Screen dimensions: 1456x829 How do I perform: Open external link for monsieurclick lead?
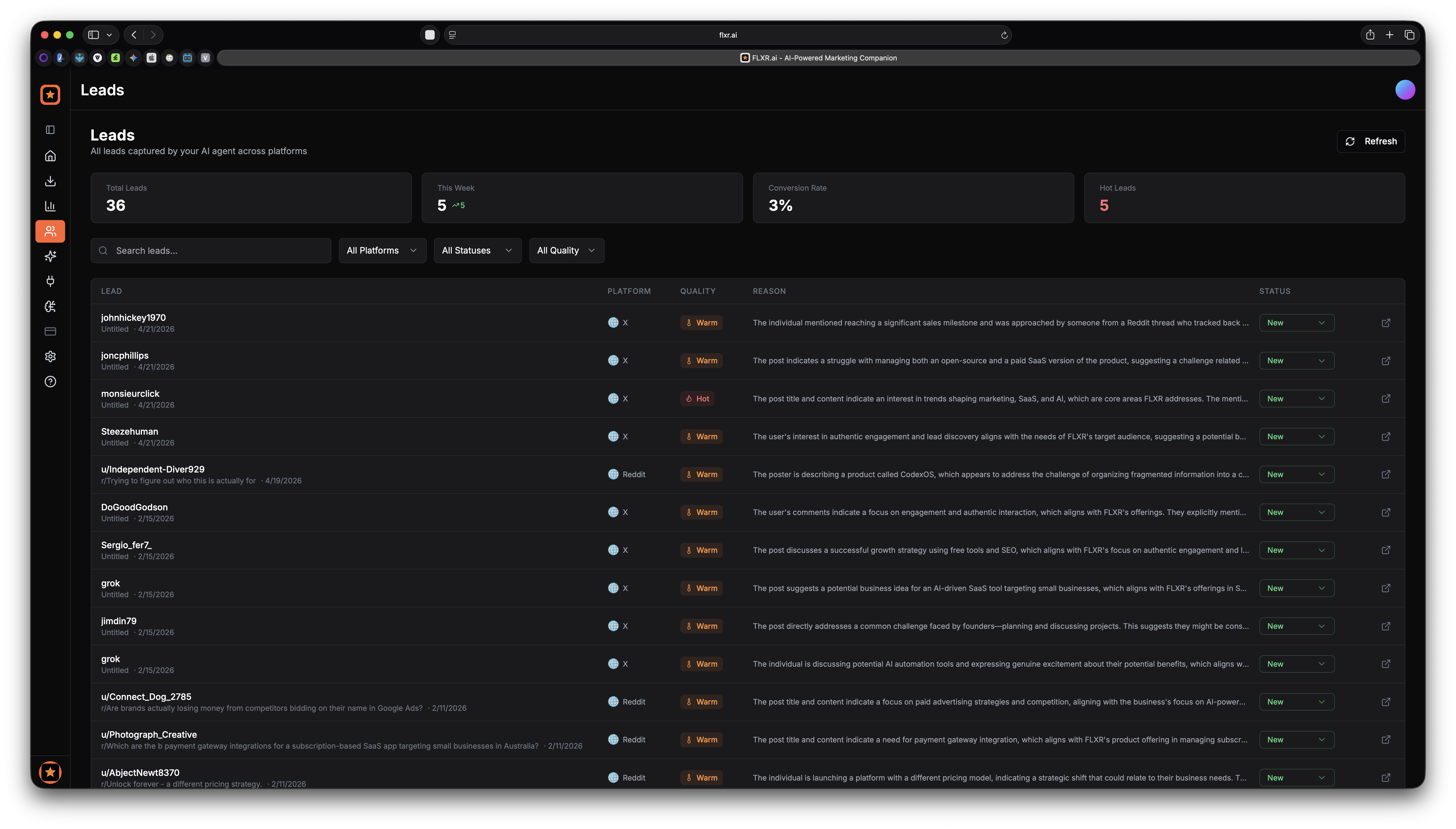point(1385,398)
